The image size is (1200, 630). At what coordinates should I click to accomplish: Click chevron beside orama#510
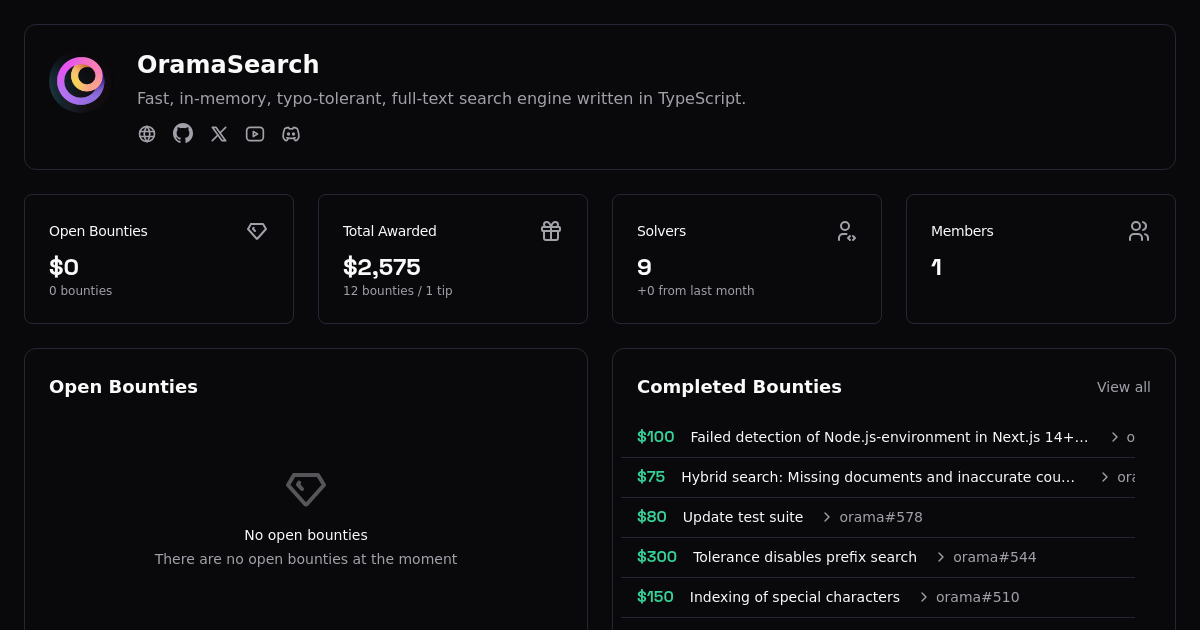click(924, 597)
